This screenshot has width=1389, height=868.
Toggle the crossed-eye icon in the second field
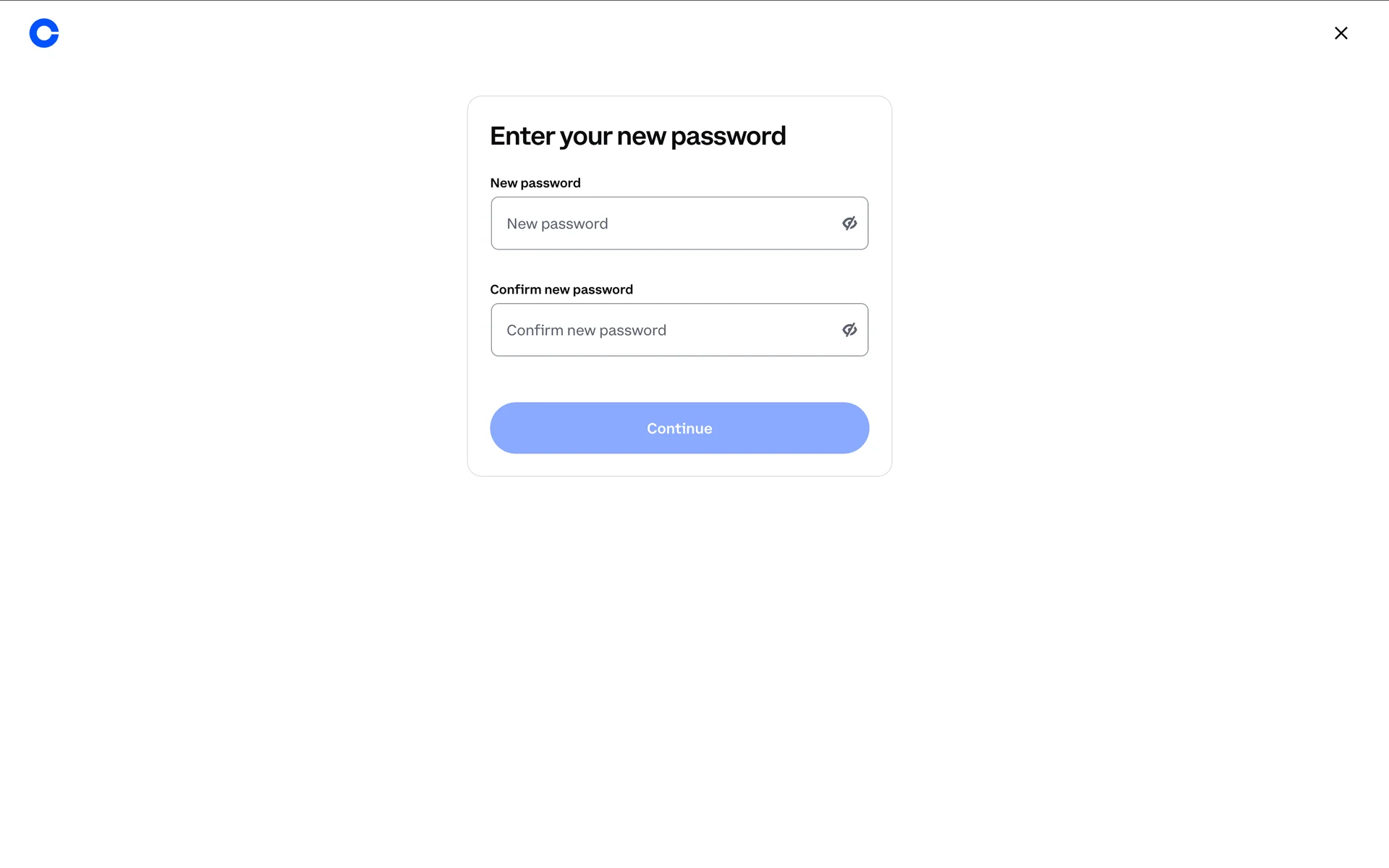849,330
